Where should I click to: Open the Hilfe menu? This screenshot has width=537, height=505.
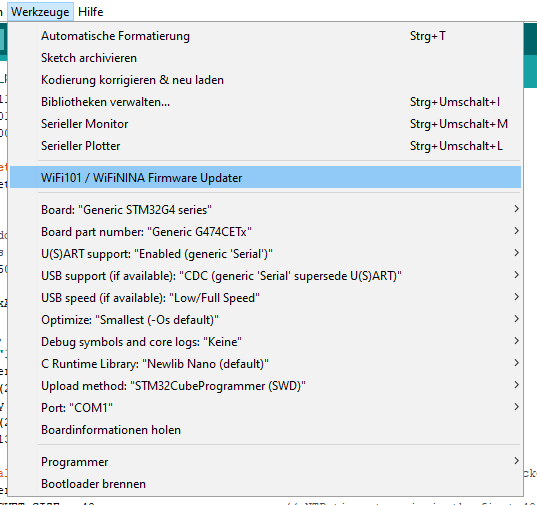click(x=90, y=12)
